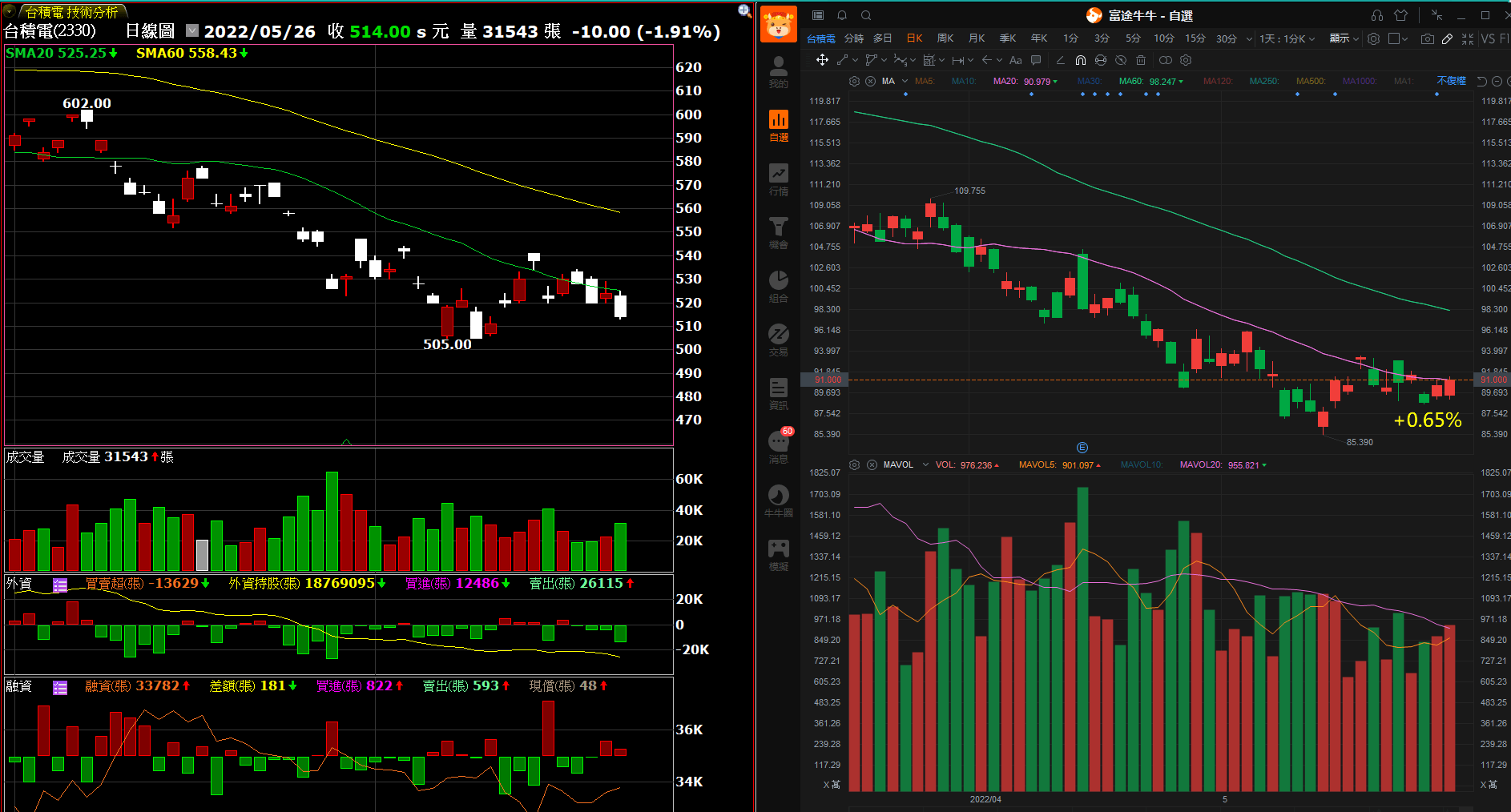
Task: Click the pencil drawing tools icon
Action: [x=1447, y=38]
